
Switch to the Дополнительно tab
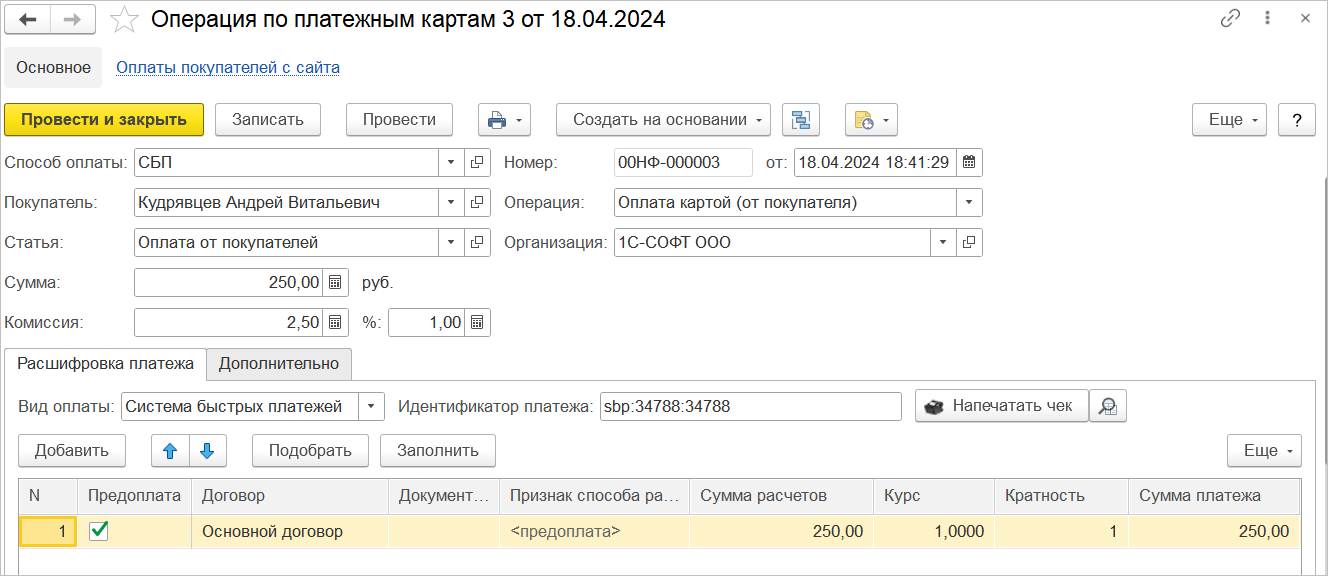[279, 364]
